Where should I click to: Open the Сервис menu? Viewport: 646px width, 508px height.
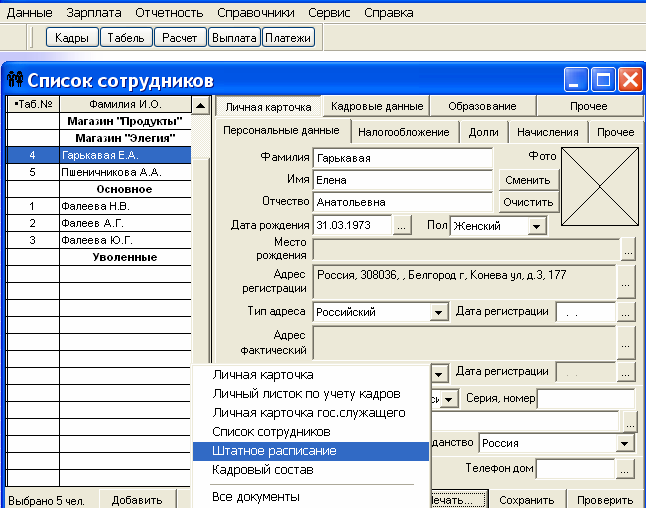329,13
